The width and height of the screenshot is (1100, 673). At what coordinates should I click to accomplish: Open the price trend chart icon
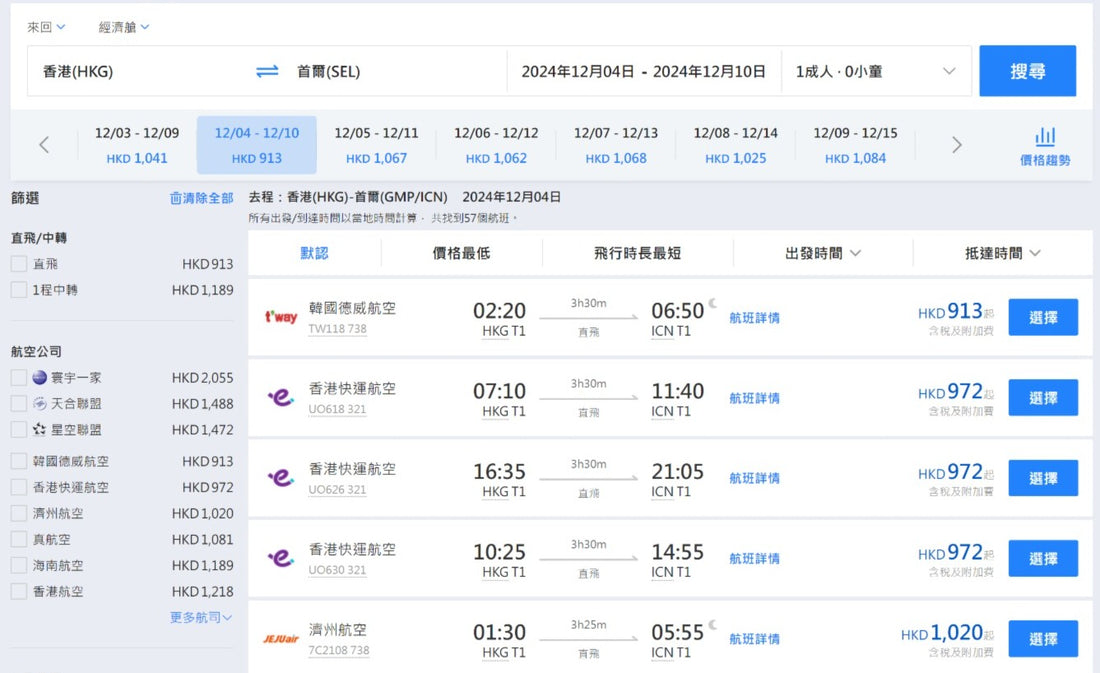[x=1045, y=137]
